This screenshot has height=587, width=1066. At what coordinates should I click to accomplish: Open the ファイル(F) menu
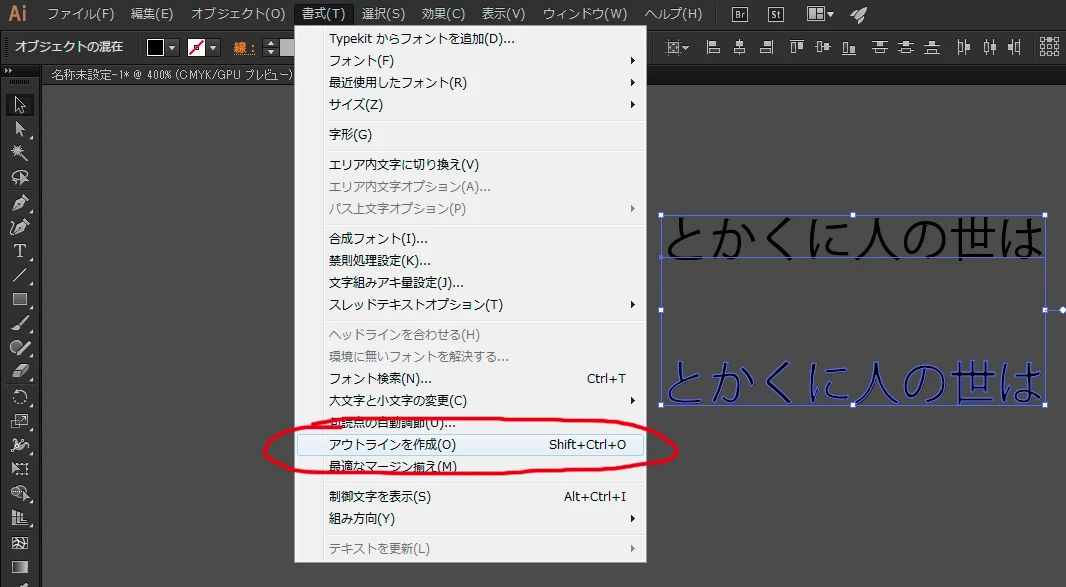coord(80,14)
